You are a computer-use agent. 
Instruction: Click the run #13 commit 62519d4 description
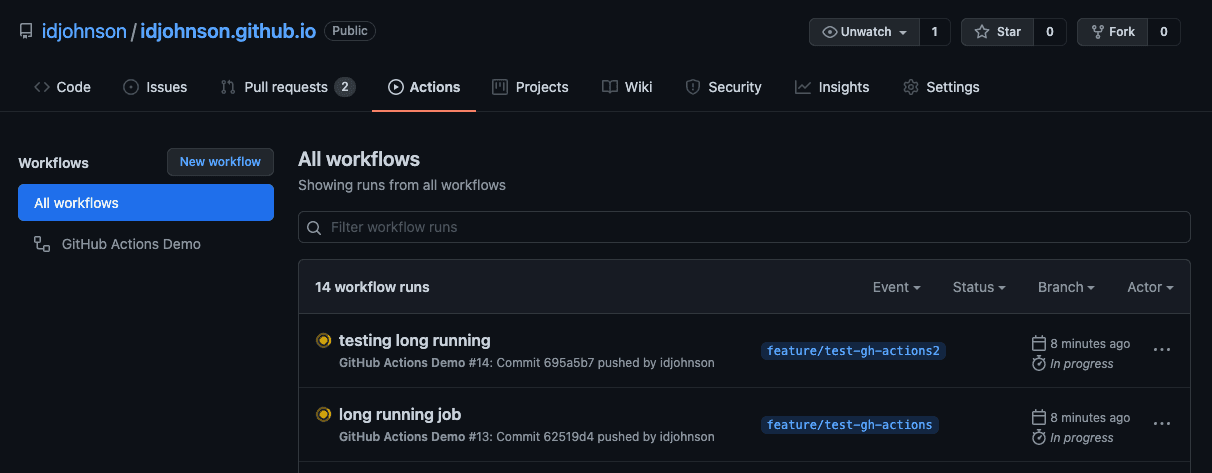pyautogui.click(x=527, y=437)
